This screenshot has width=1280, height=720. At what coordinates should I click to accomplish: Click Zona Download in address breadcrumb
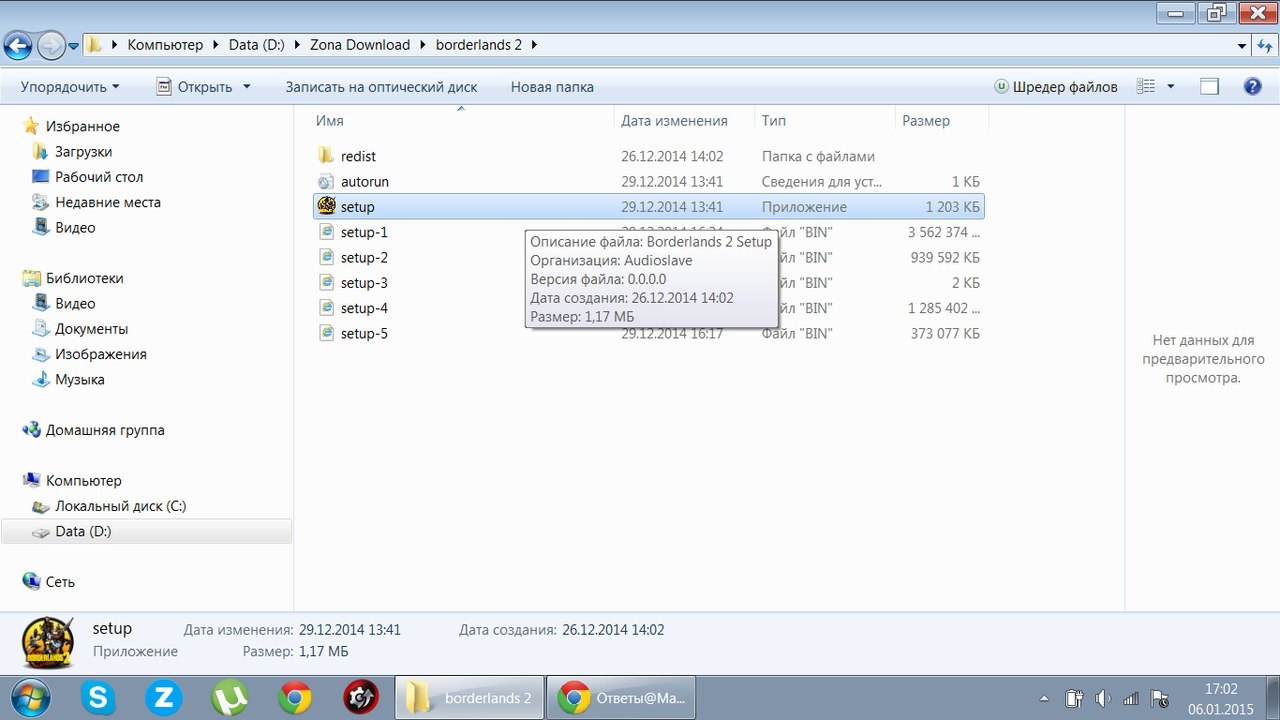coord(359,45)
